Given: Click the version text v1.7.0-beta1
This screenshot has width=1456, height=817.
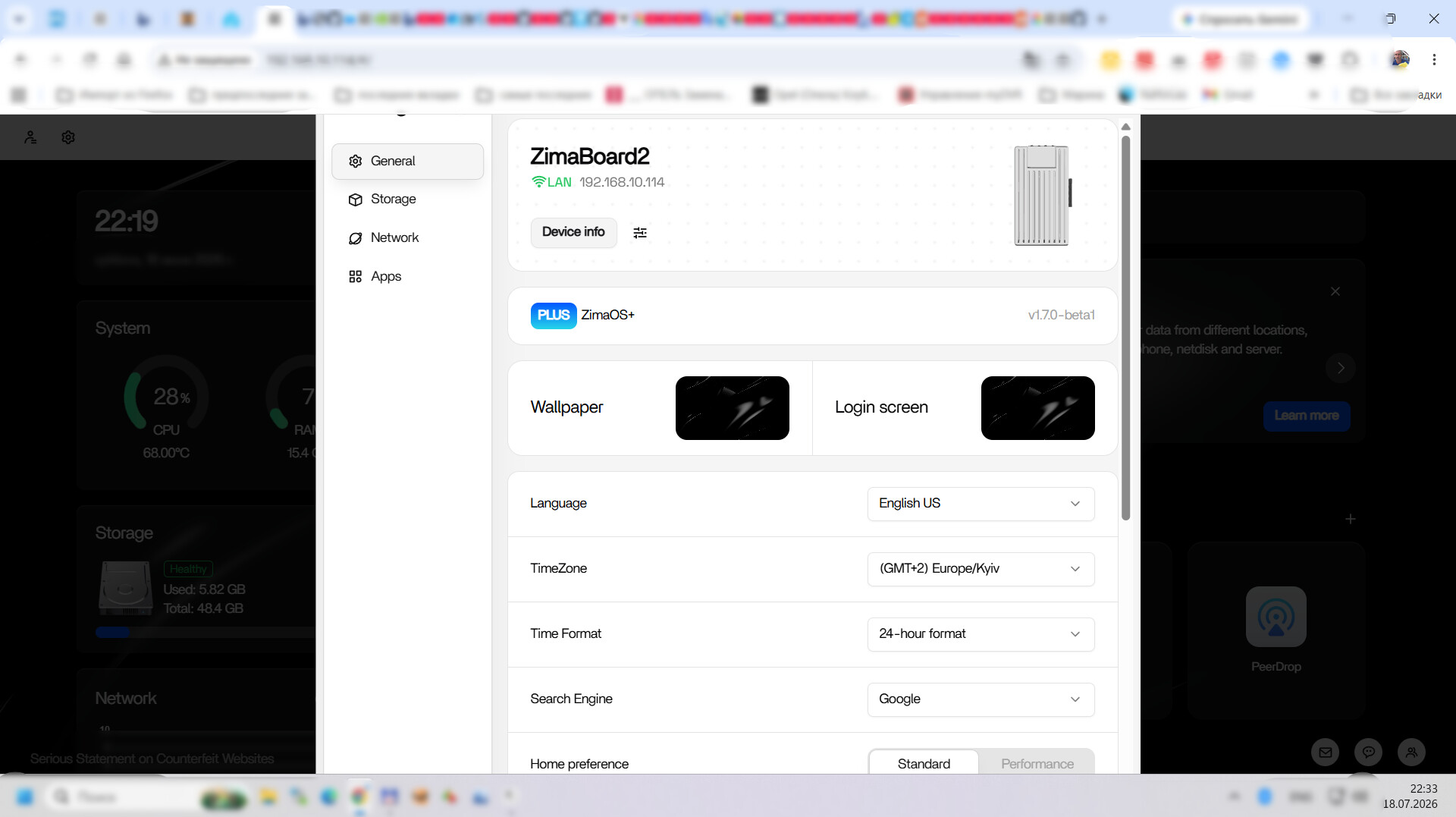Looking at the screenshot, I should [1061, 316].
